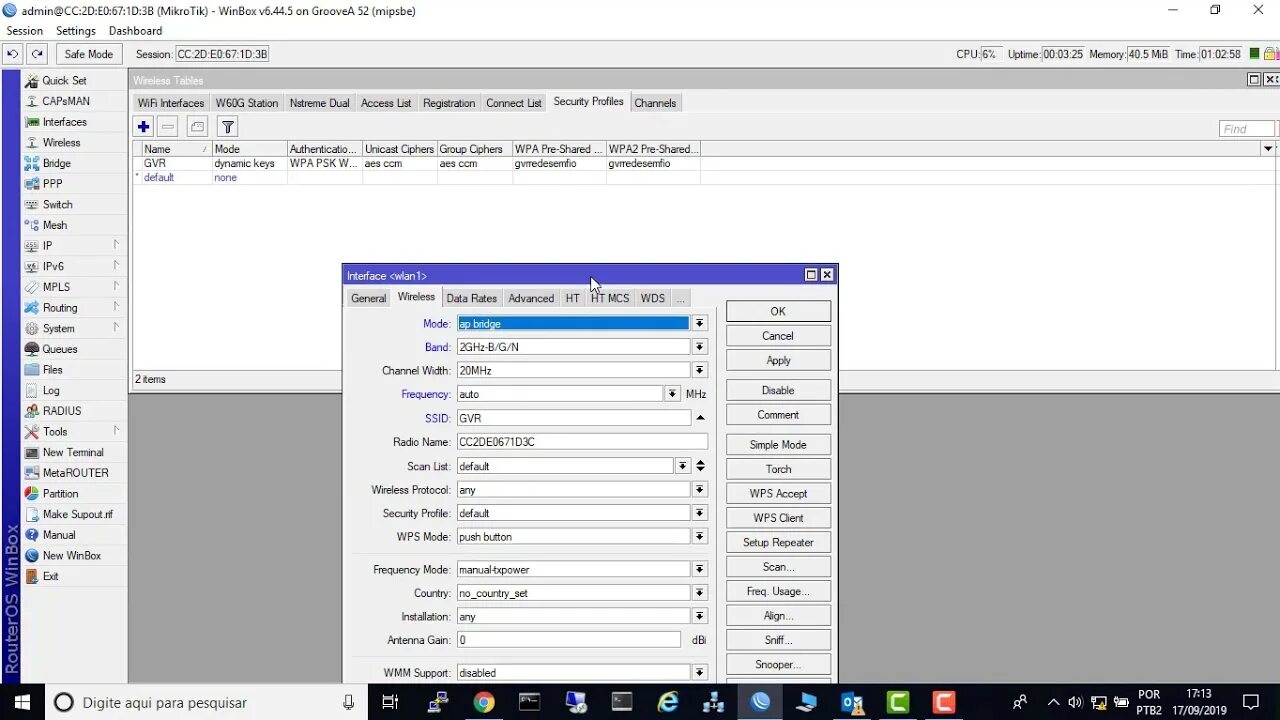
Task: Click Make Supout.rif in sidebar
Action: tap(77, 514)
